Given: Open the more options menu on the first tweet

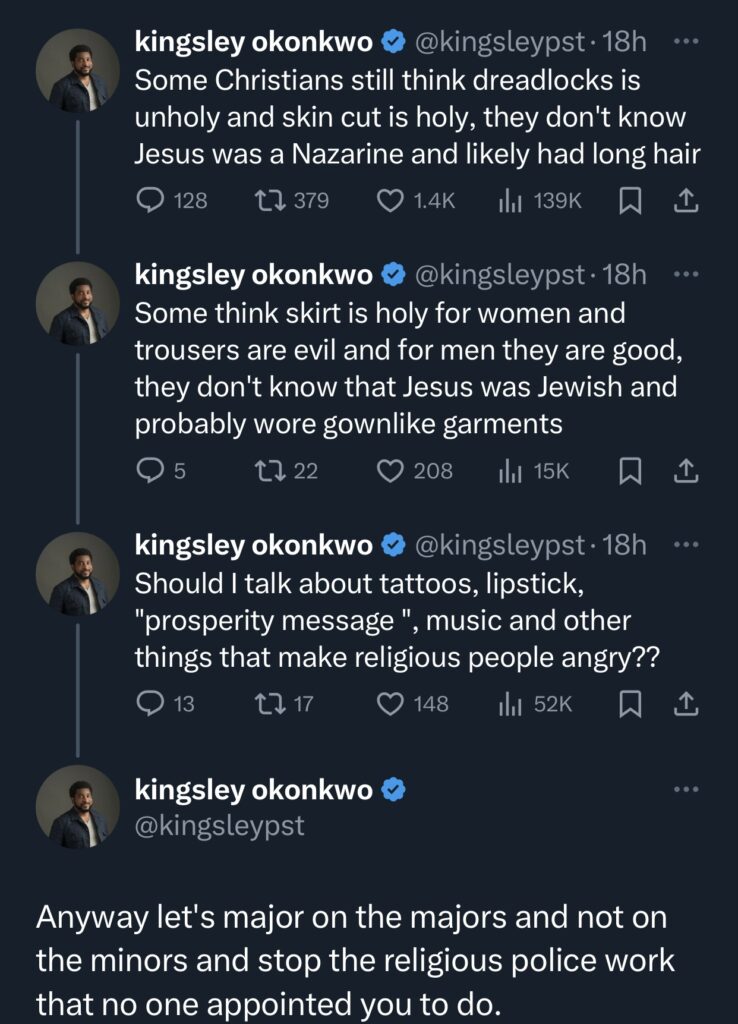Looking at the screenshot, I should [x=684, y=40].
